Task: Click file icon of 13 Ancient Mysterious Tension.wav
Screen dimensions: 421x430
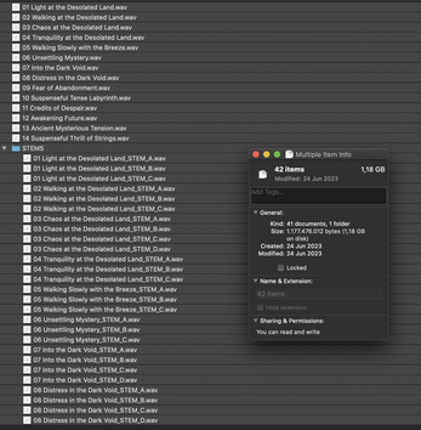Action: click(x=16, y=128)
